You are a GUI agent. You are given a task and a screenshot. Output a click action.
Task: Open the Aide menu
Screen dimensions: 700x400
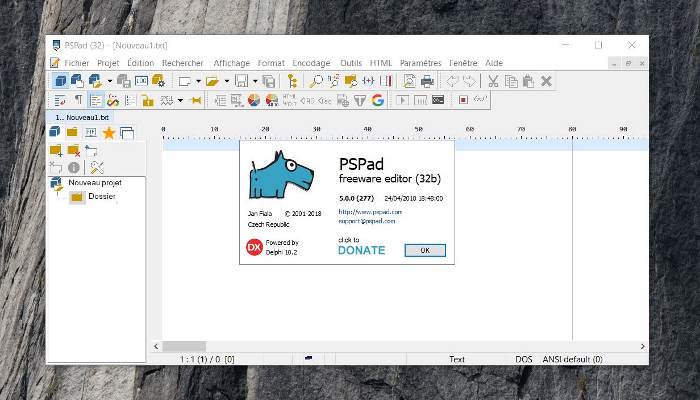point(494,63)
